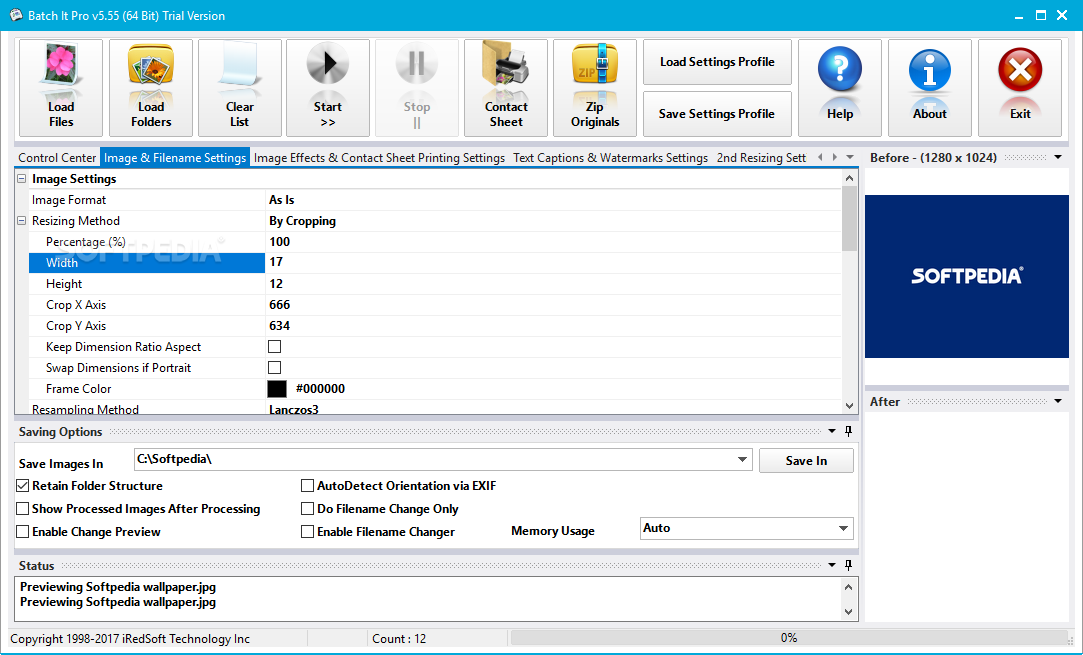Open the tab list dropdown arrow
Viewport: 1083px width, 655px height.
pos(850,158)
